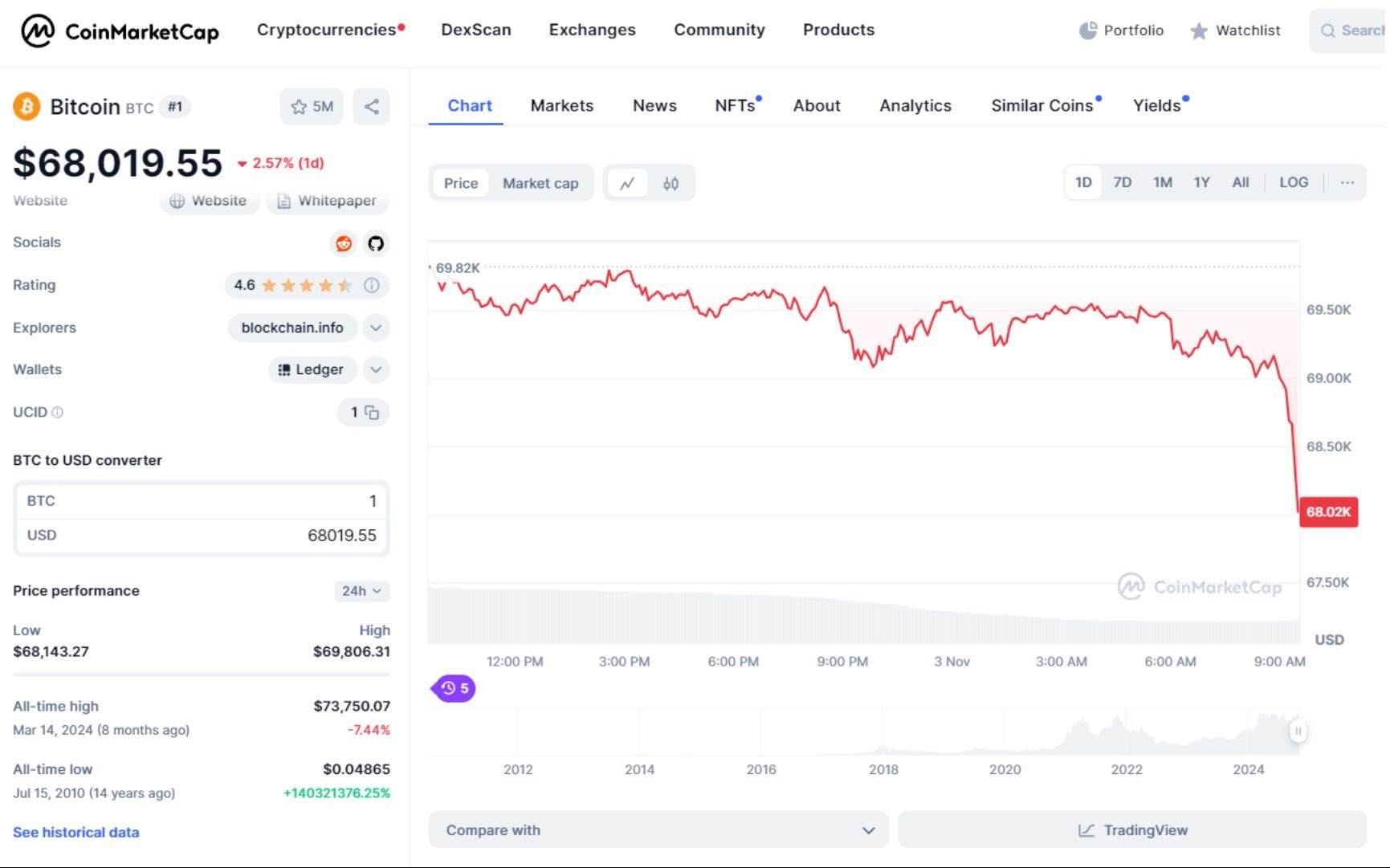Image resolution: width=1390 pixels, height=868 pixels.
Task: Toggle Market cap chart display
Action: [540, 182]
